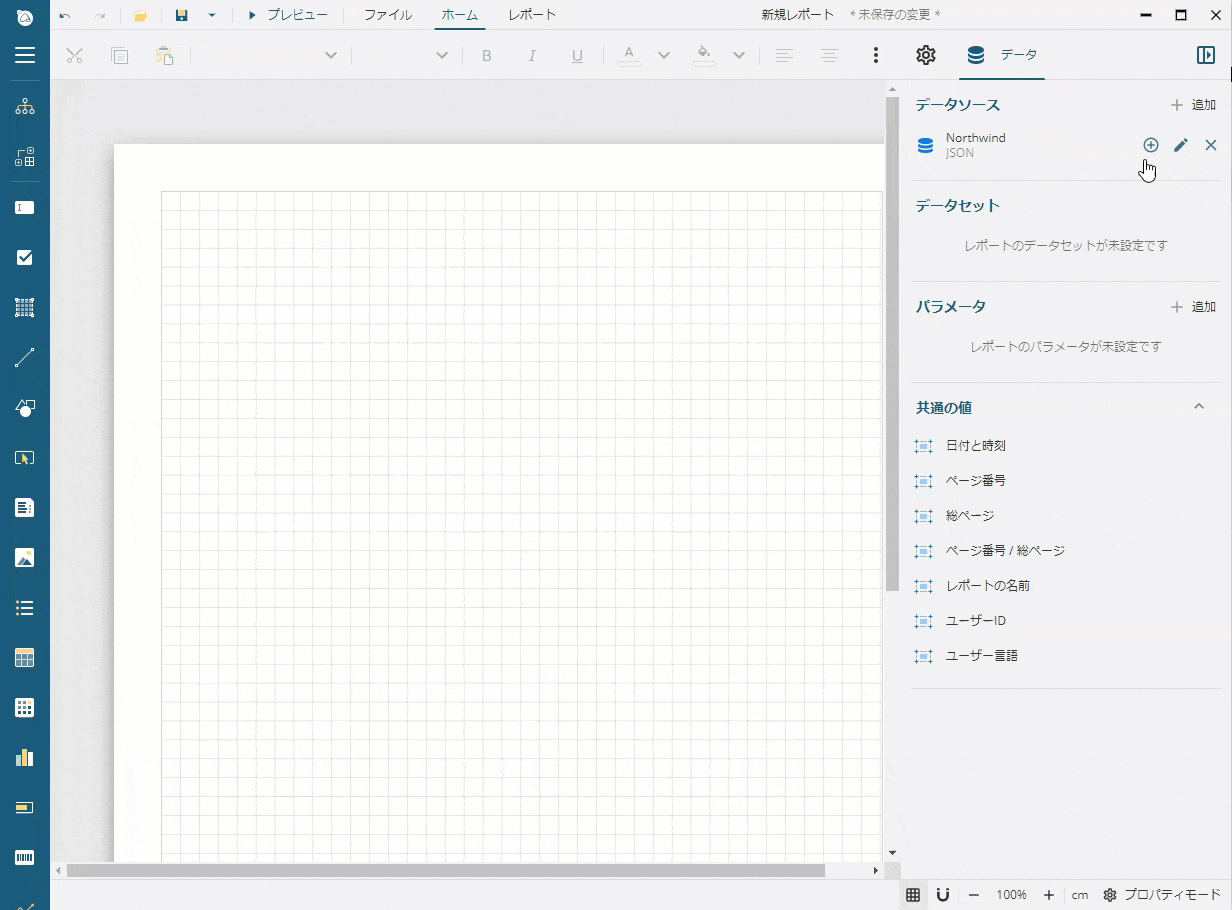Viewport: 1232px width, 910px height.
Task: Select the Image control icon
Action: coord(25,558)
